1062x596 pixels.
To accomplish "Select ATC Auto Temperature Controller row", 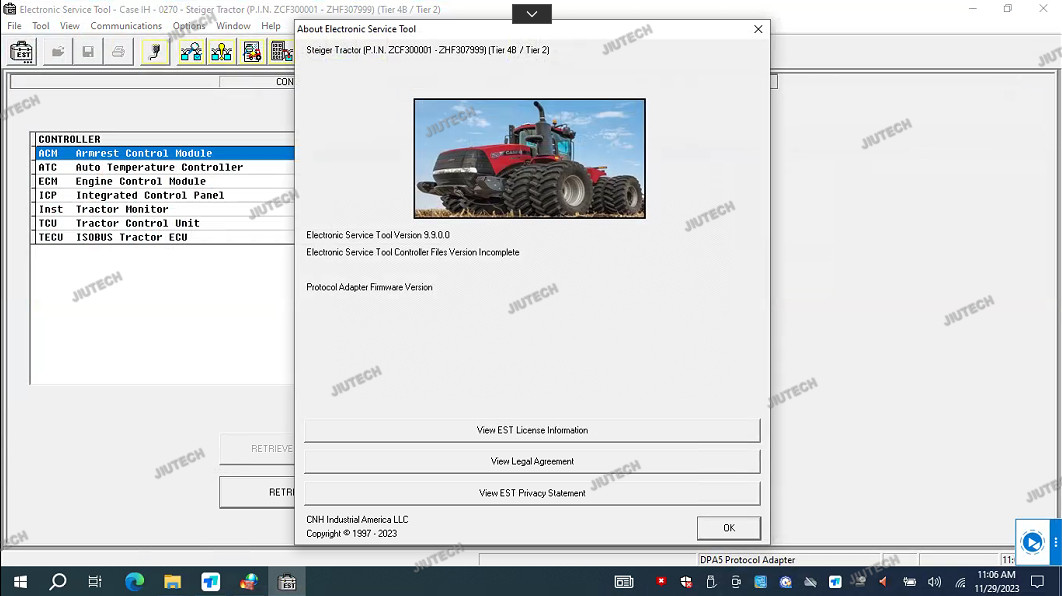I will [165, 167].
